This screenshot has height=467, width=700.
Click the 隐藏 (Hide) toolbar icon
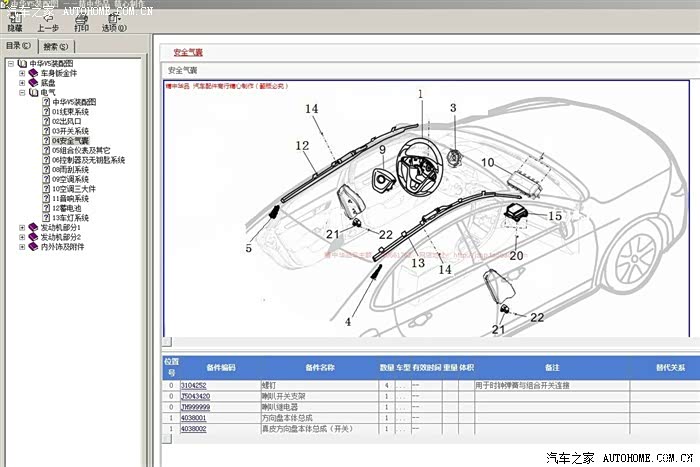pyautogui.click(x=15, y=18)
